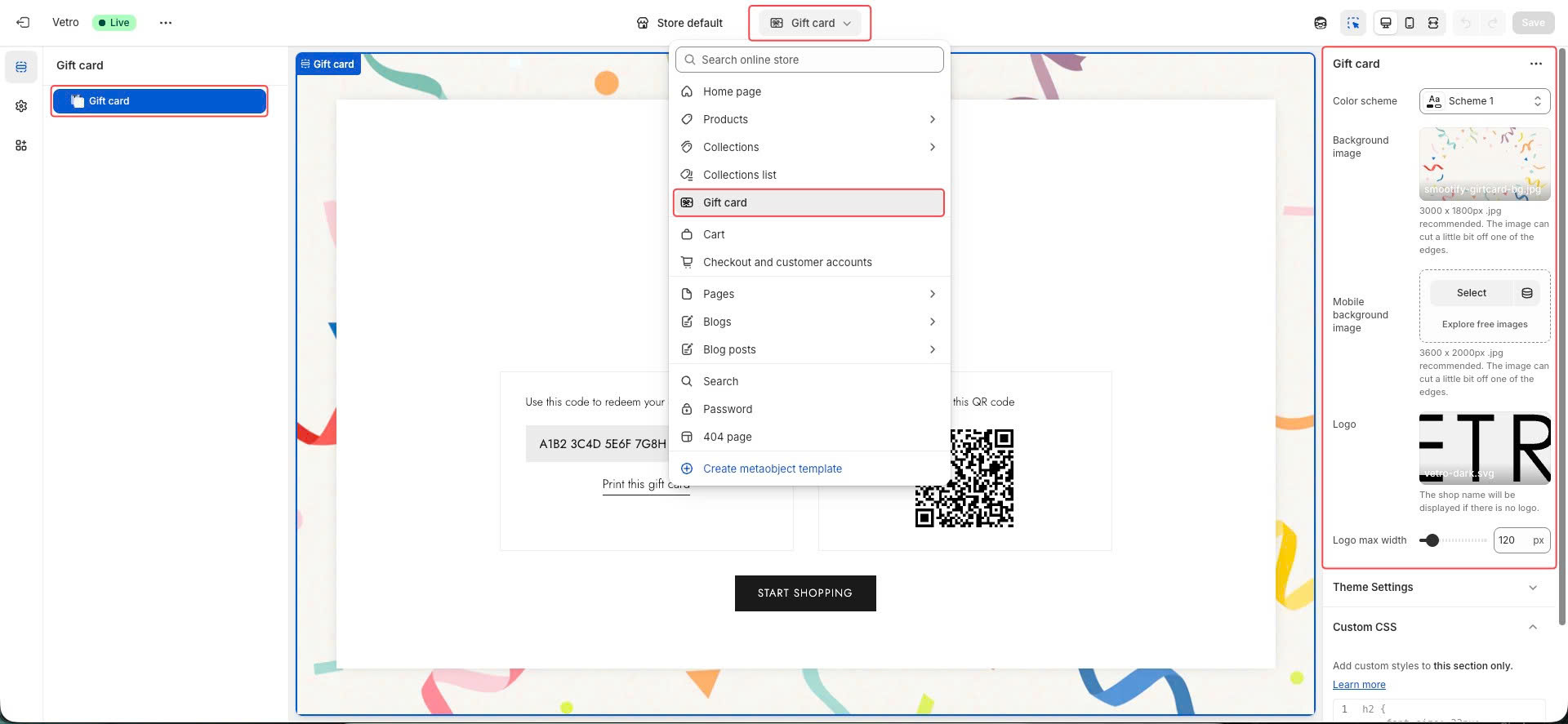Open the Color scheme dropdown showing Scheme 1
The width and height of the screenshot is (1568, 724).
pos(1484,101)
